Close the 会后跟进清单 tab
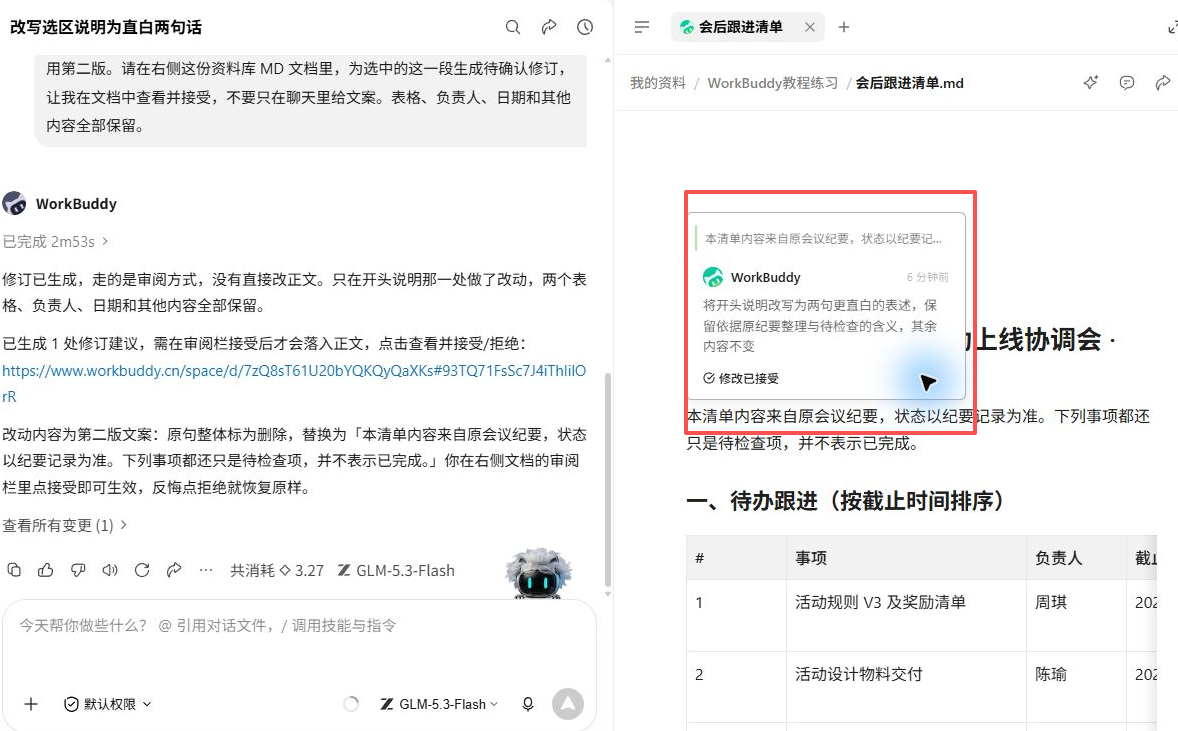 click(810, 27)
